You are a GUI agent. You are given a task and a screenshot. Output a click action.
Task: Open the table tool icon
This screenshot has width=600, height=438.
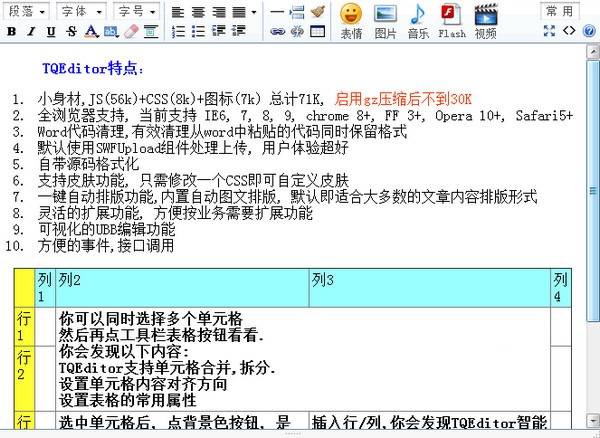click(x=318, y=31)
